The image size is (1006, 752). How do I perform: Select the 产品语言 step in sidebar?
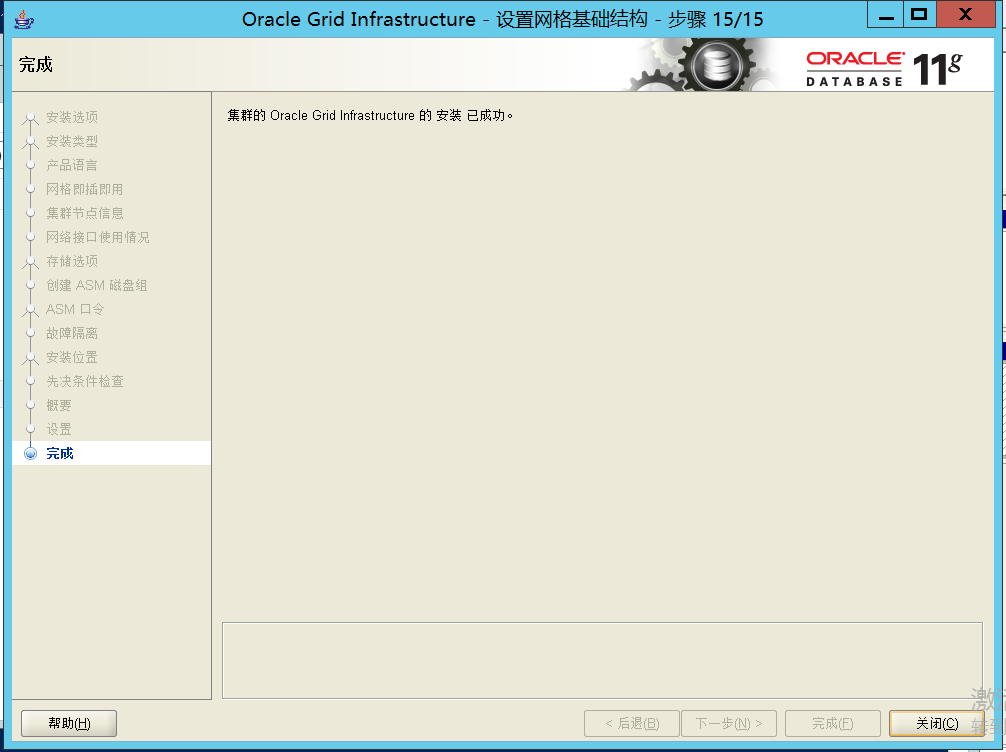[72, 166]
